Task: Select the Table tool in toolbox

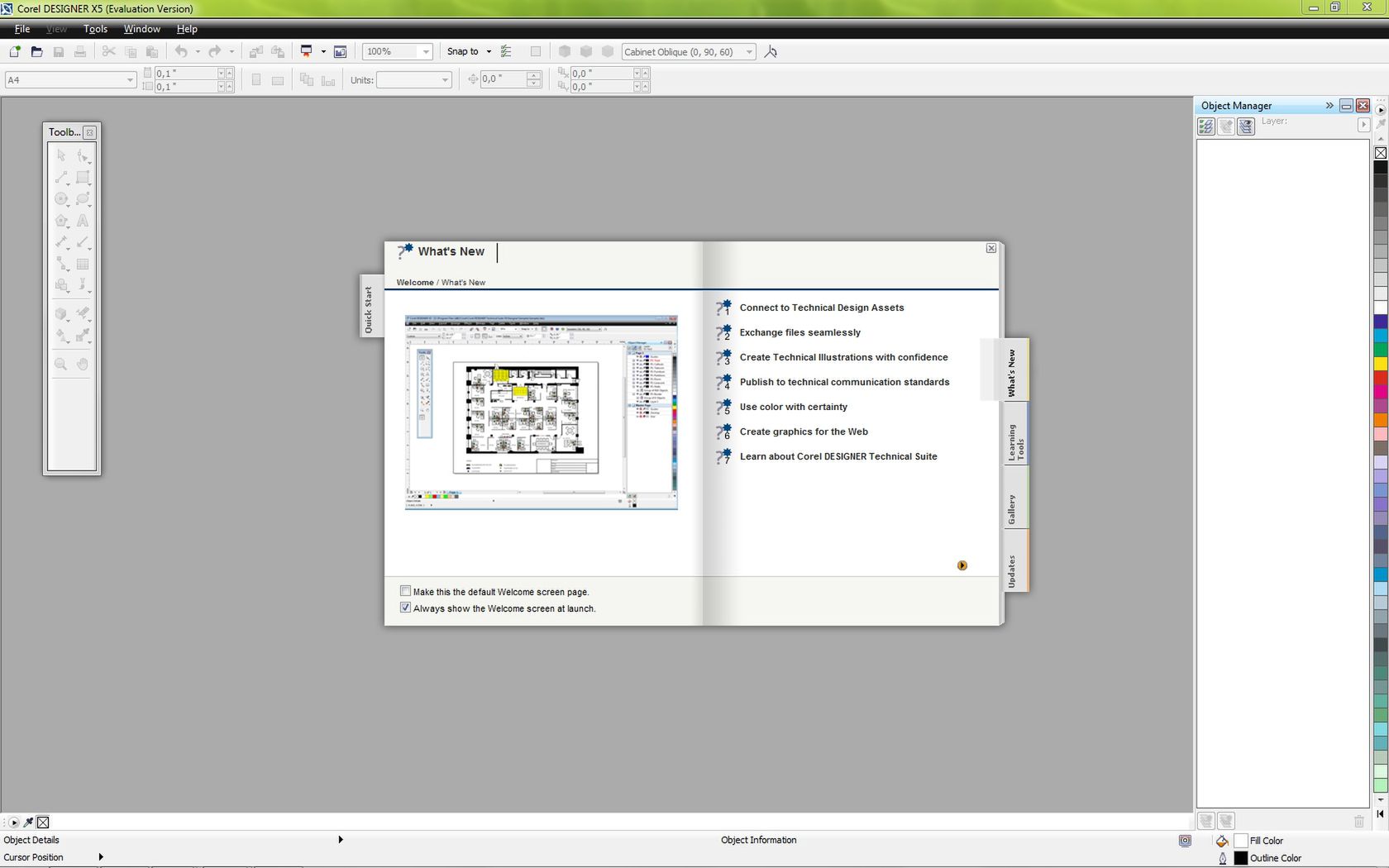Action: coord(83,265)
